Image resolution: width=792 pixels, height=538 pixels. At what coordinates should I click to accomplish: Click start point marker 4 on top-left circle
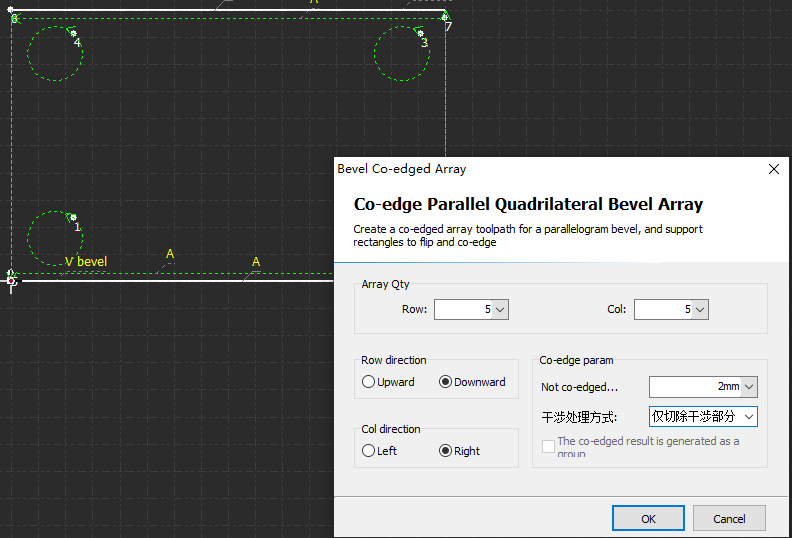coord(74,34)
